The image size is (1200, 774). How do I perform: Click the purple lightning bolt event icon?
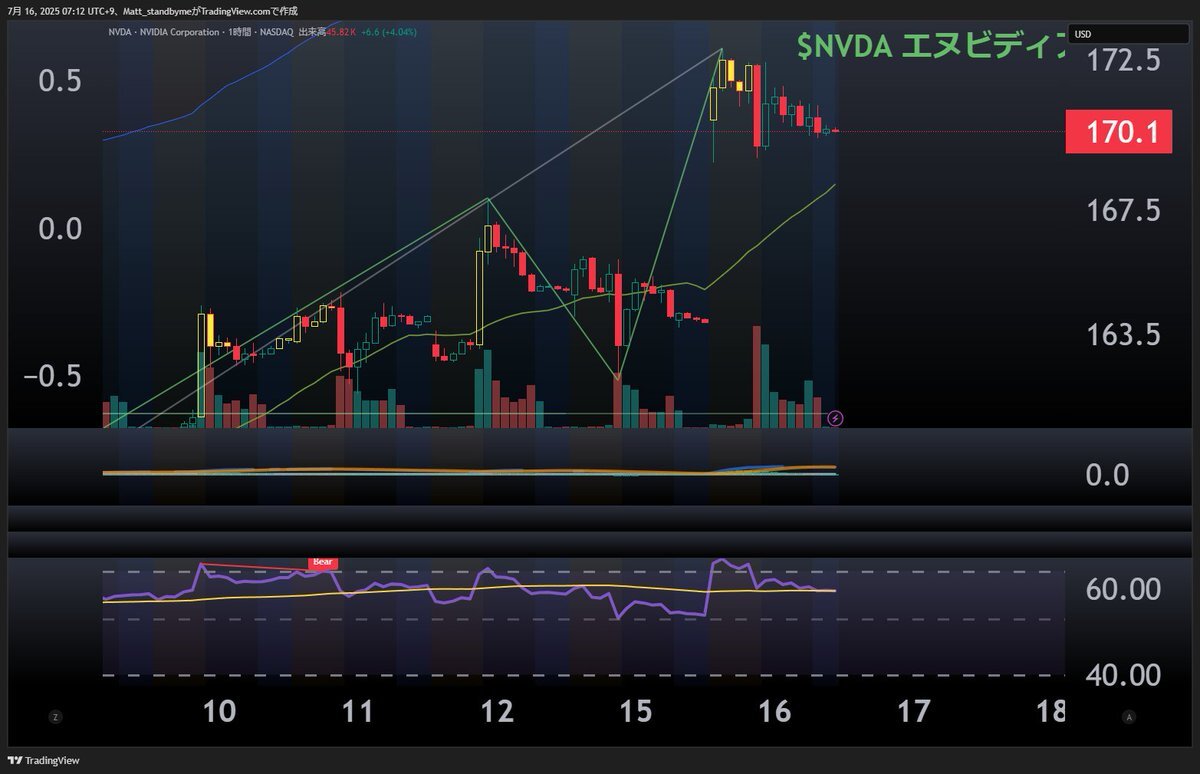[836, 418]
